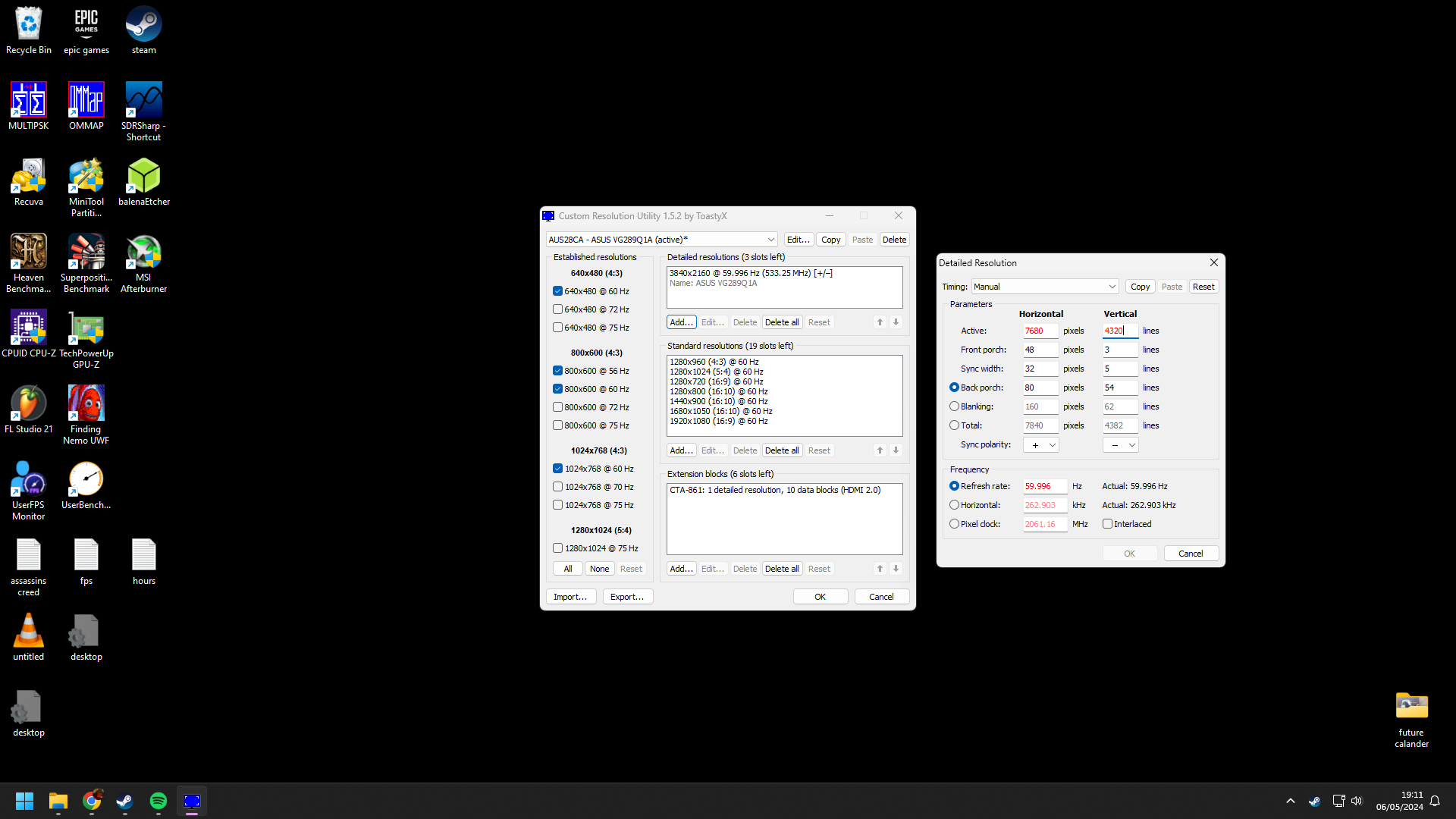Enable 640x480 @ 72 Hz checkbox
The height and width of the screenshot is (819, 1456).
click(x=557, y=309)
